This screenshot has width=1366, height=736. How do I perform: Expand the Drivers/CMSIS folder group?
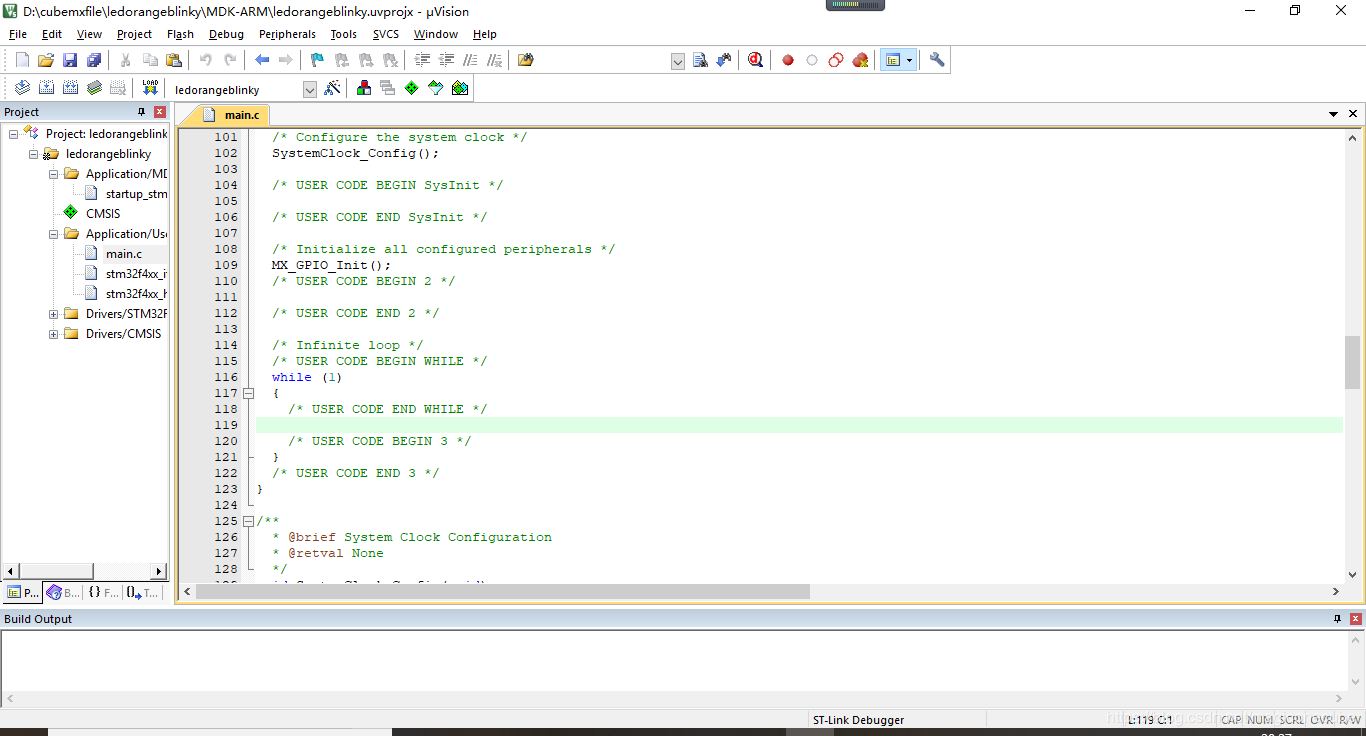pyautogui.click(x=54, y=334)
